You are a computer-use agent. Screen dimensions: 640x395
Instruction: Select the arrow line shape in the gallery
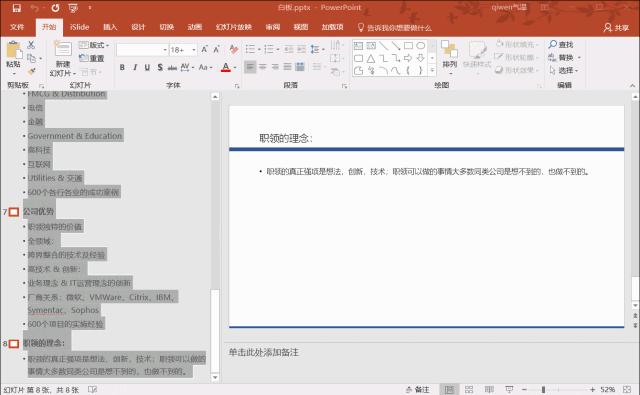point(396,45)
